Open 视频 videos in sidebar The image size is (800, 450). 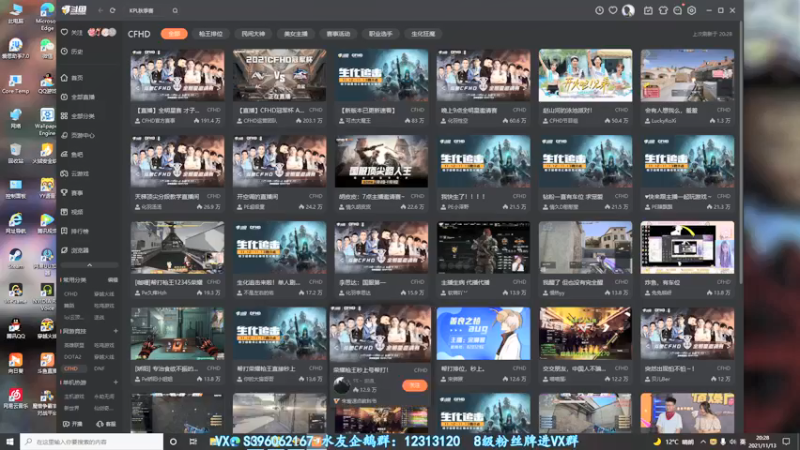click(x=72, y=212)
